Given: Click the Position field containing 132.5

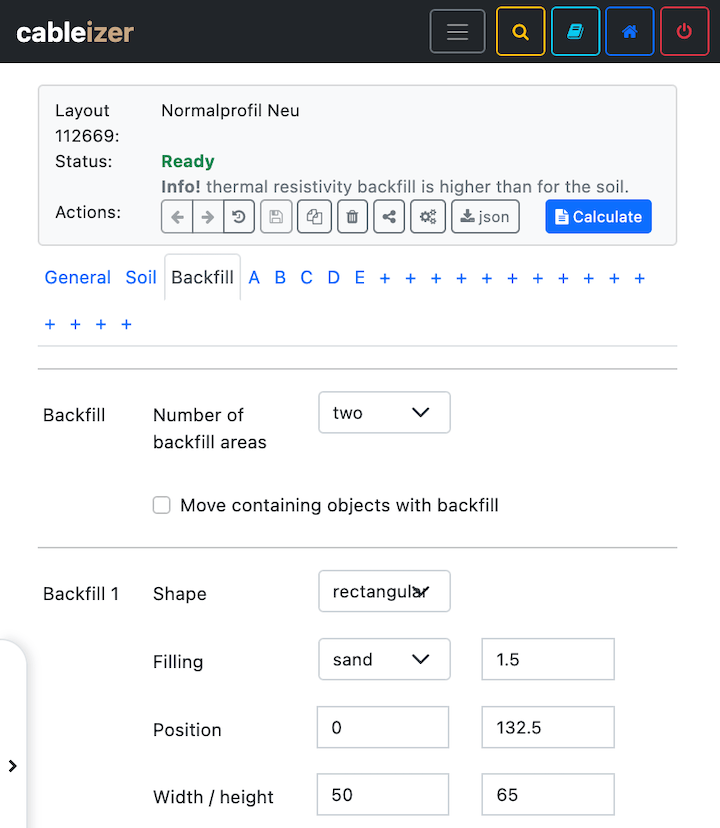Looking at the screenshot, I should [x=548, y=727].
